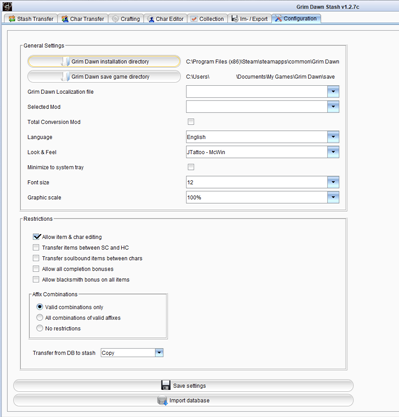
Task: Click Grim Dawn save game directory button
Action: click(x=104, y=76)
